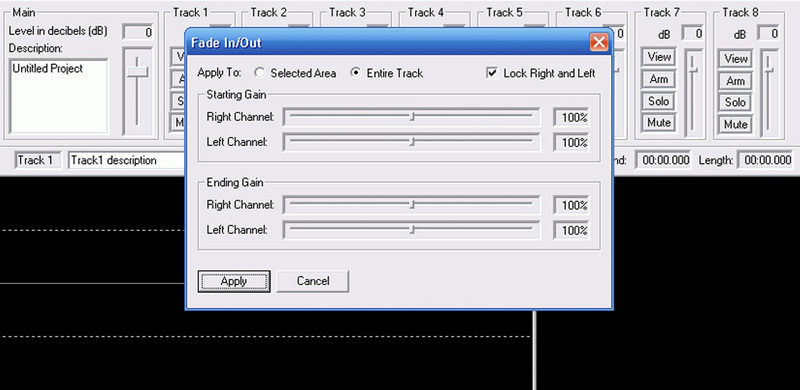This screenshot has height=390, width=800.
Task: Click Track 7 dB value field
Action: click(693, 34)
